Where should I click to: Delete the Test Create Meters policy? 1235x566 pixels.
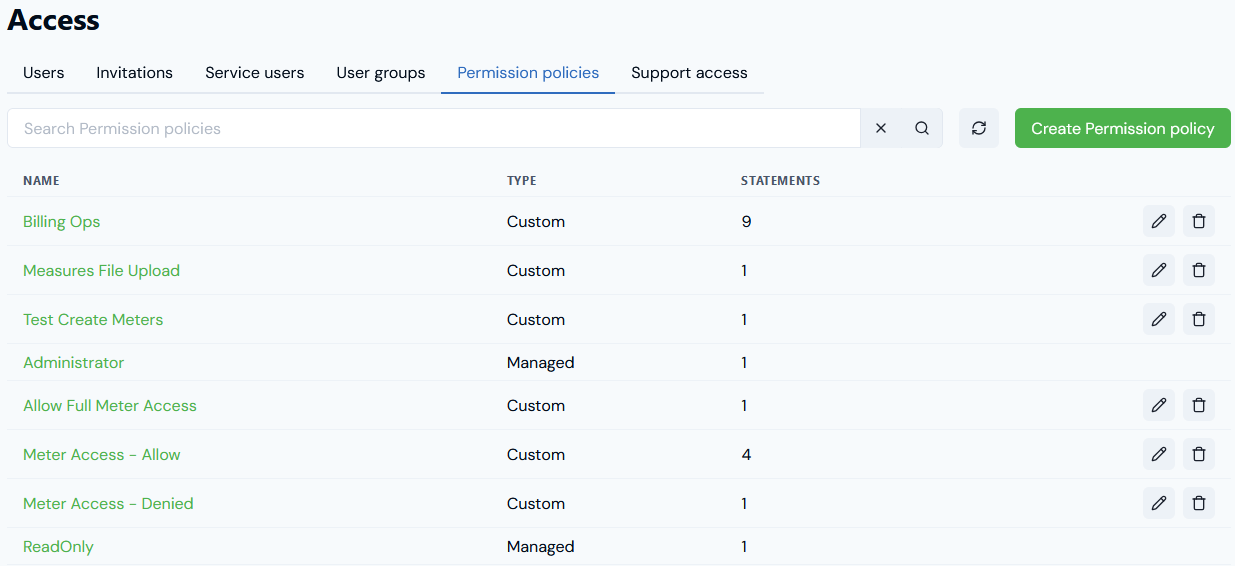[1199, 319]
